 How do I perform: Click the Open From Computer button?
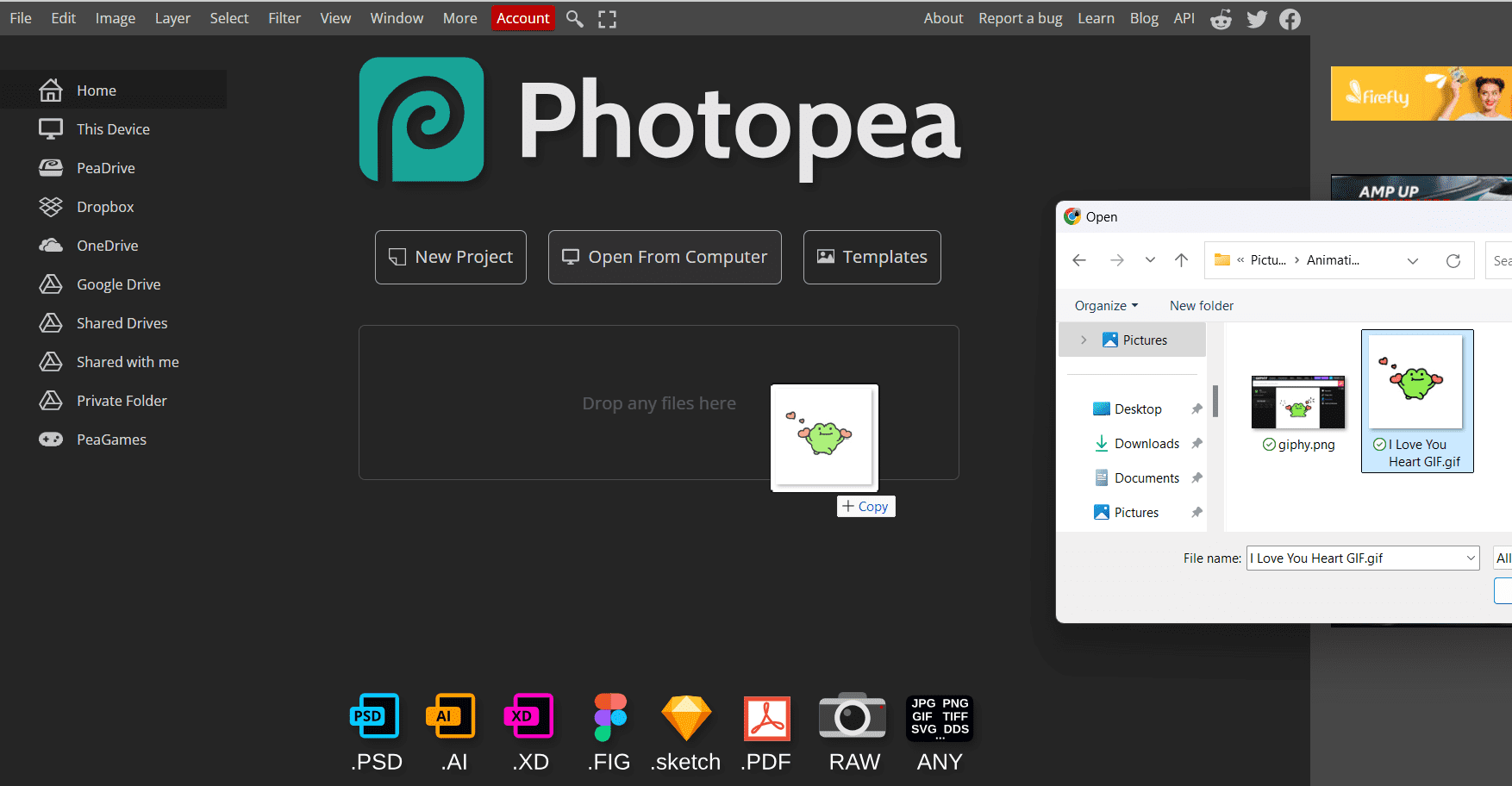pos(665,257)
